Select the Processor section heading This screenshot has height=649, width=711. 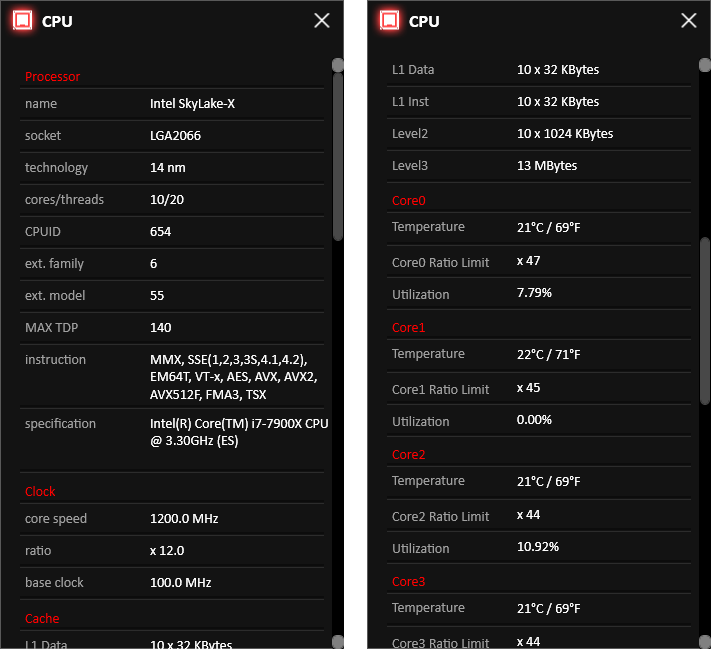[53, 77]
